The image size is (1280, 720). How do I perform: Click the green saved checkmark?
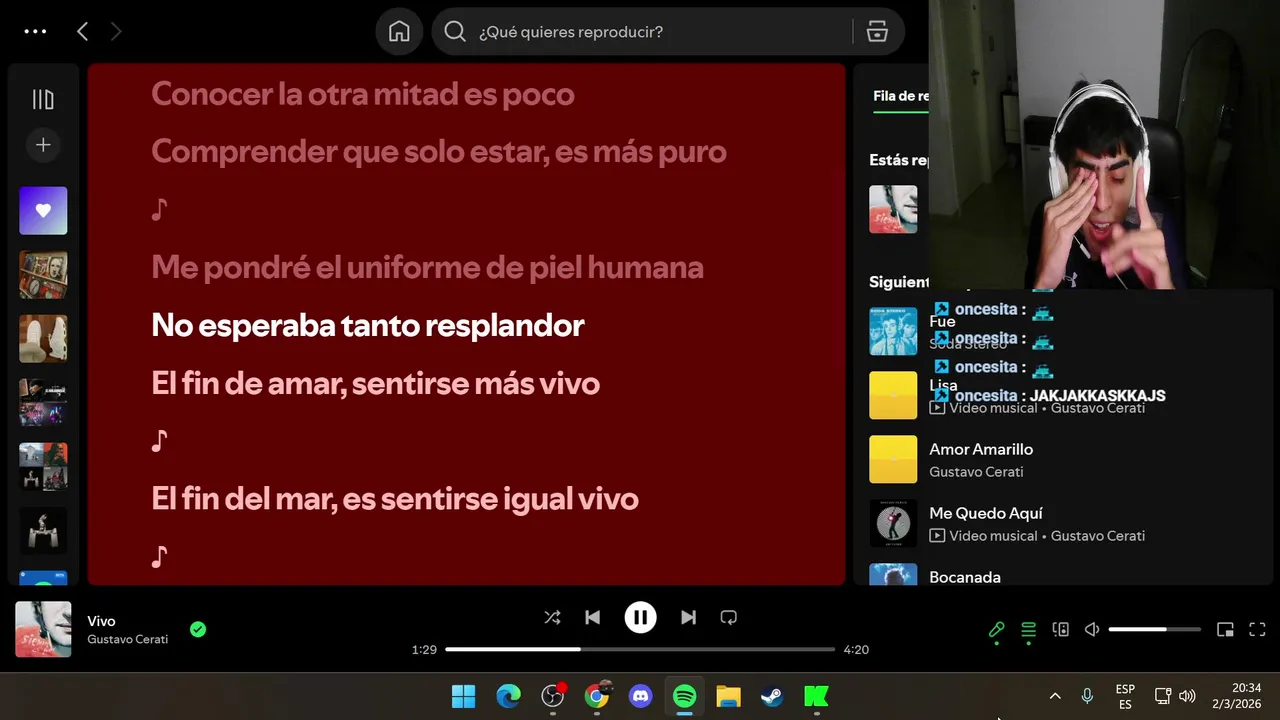point(198,629)
